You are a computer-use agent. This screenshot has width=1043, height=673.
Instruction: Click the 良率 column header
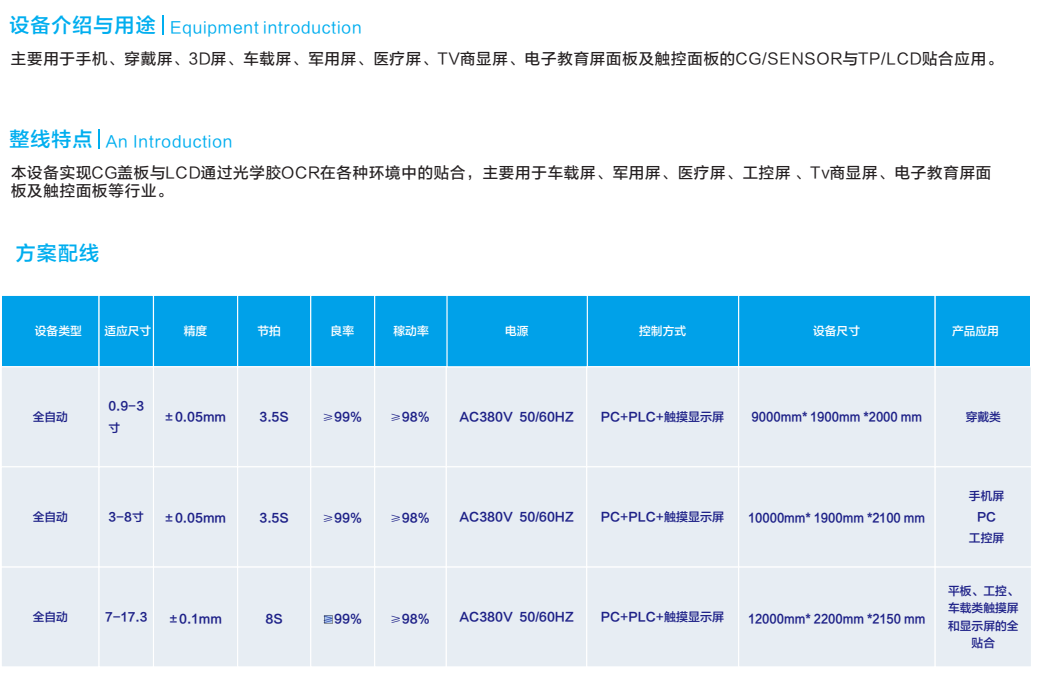(x=342, y=331)
